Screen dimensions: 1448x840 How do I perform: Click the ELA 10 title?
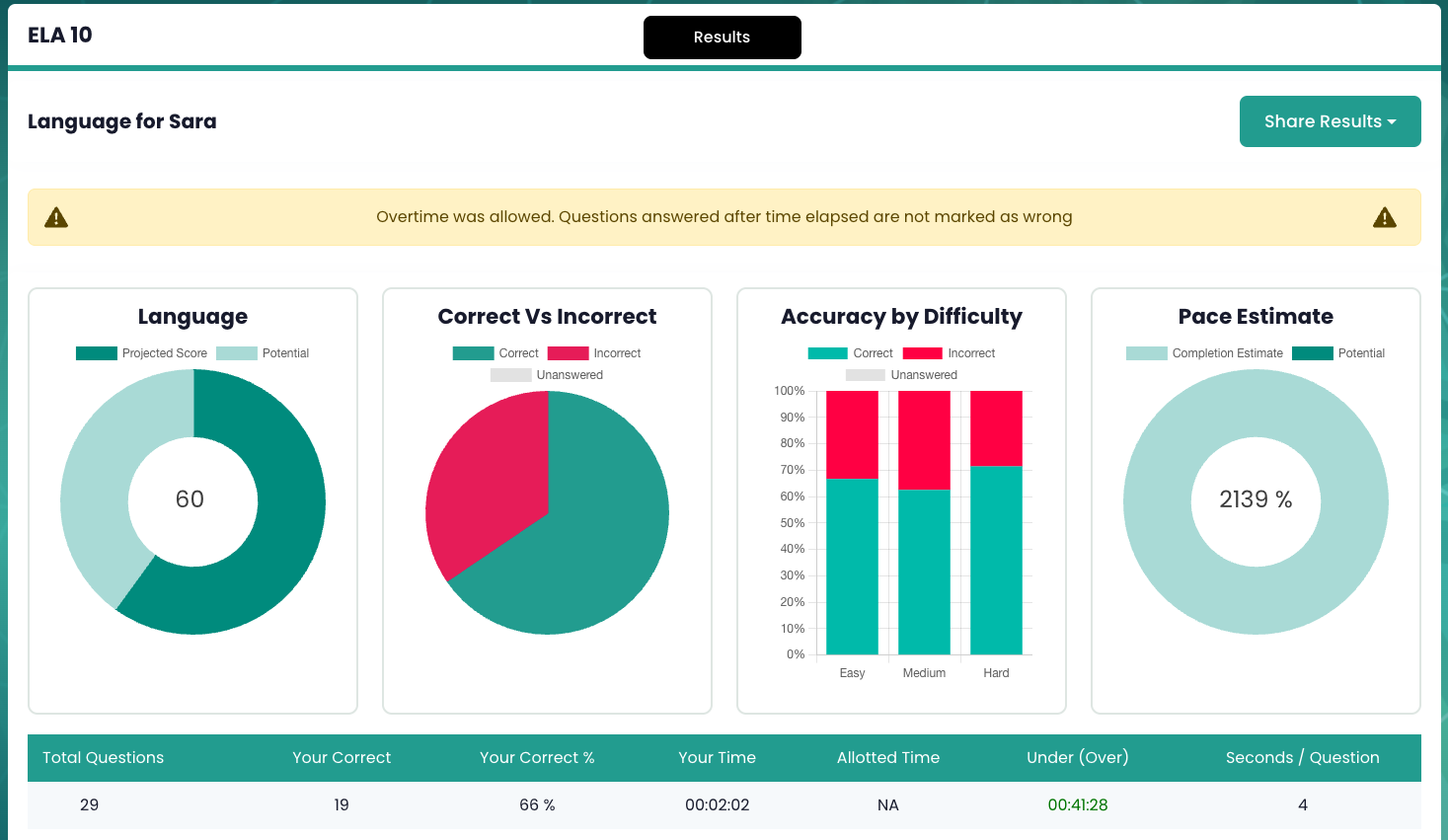(60, 36)
